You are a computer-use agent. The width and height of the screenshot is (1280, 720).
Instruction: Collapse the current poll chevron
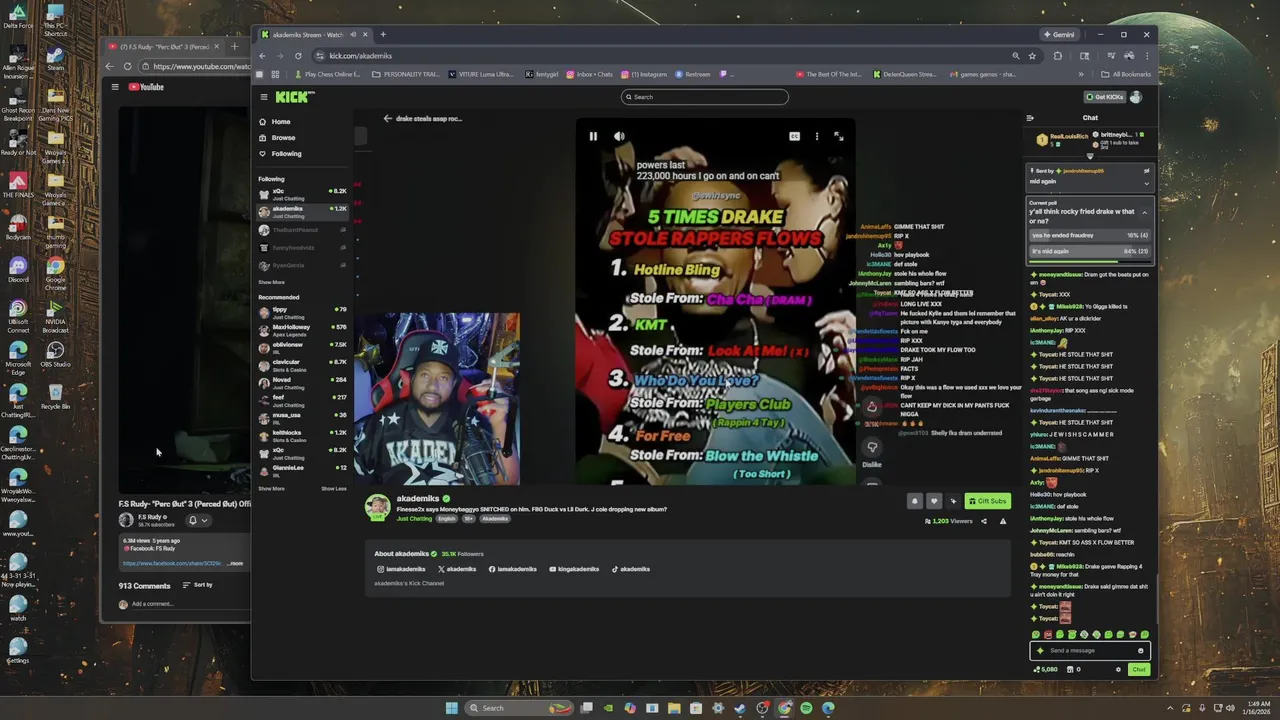pos(1145,212)
